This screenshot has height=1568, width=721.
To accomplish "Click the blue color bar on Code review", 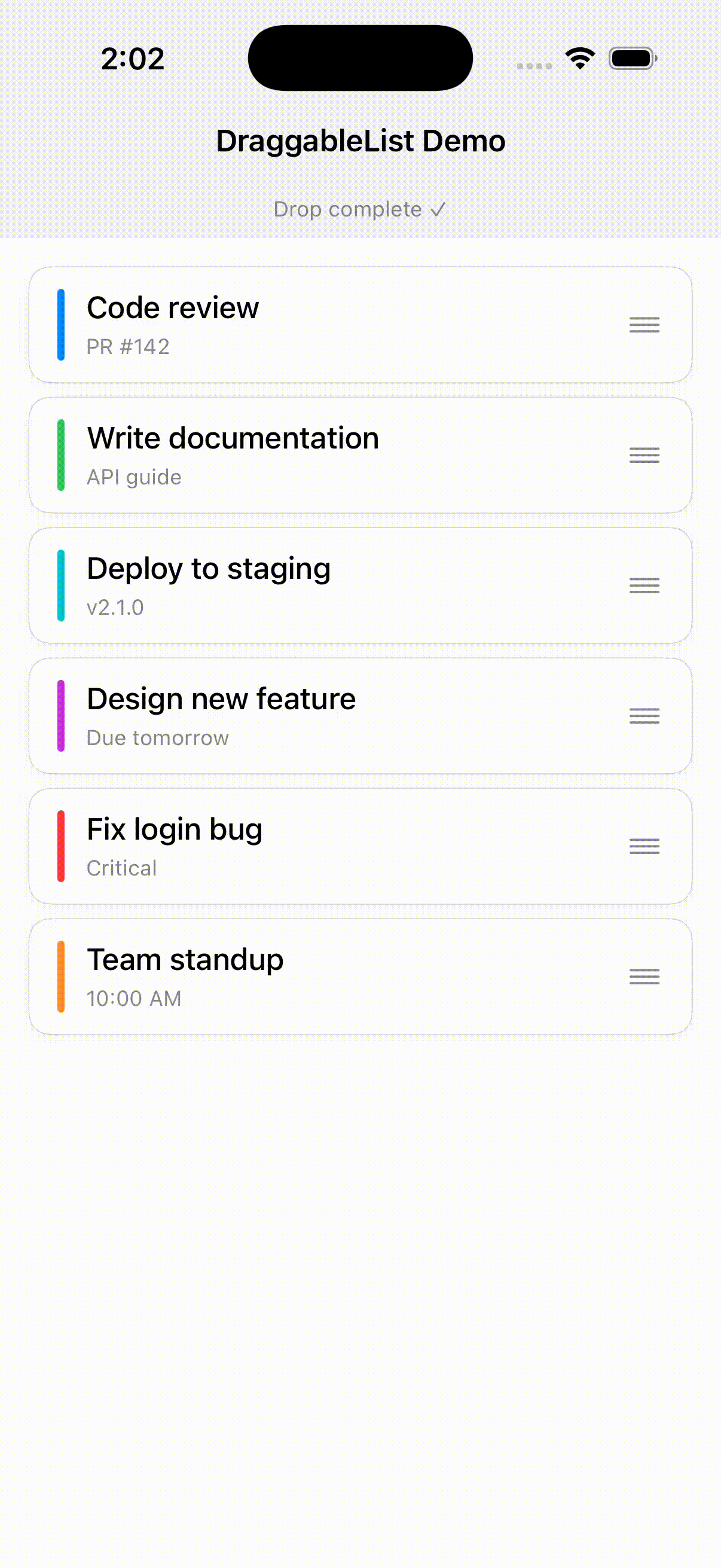I will [61, 325].
